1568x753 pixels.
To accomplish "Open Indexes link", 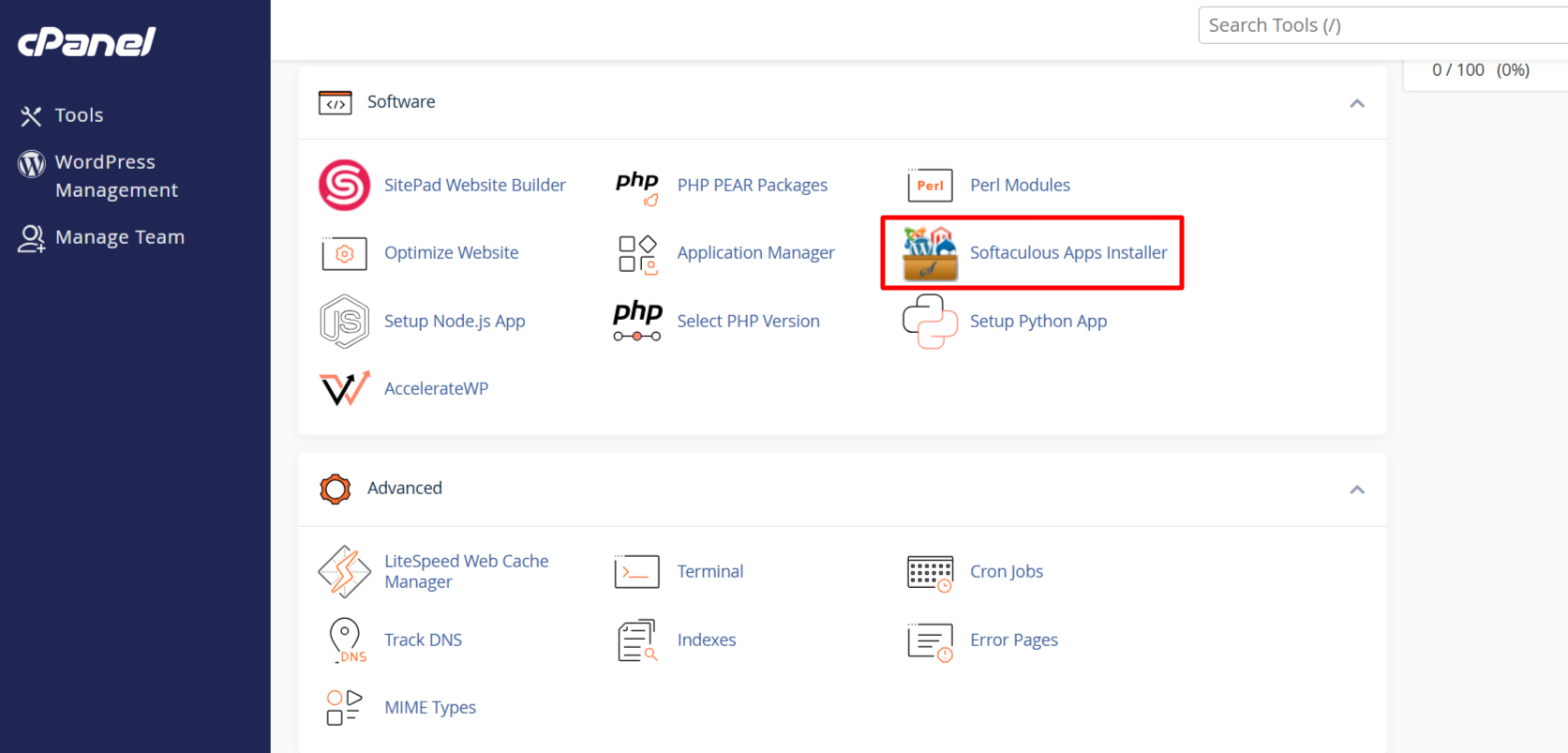I will 707,640.
